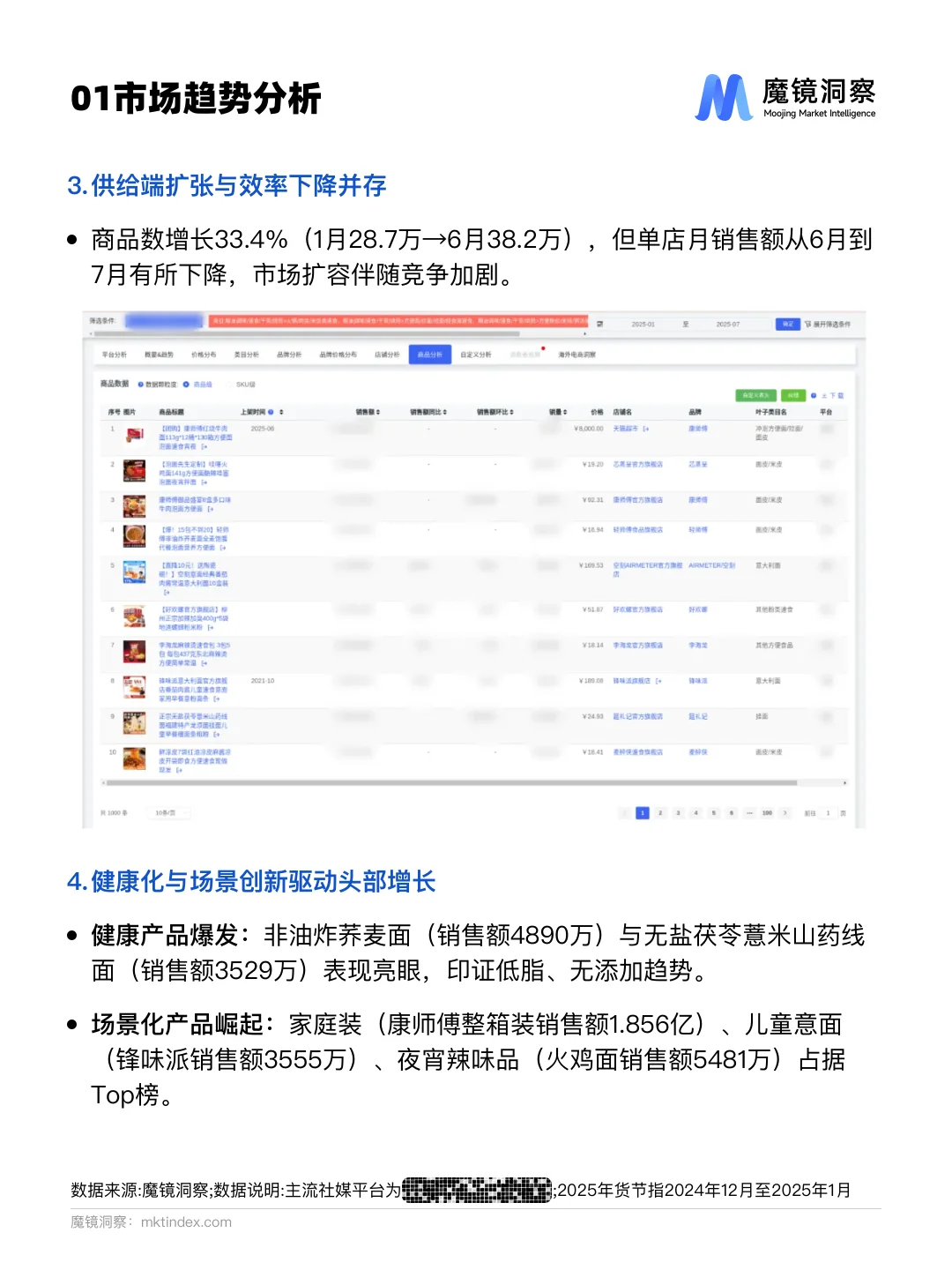952x1270 pixels.
Task: Open row 1 product title link 康师傅红烧牛肉
Action: (x=194, y=437)
